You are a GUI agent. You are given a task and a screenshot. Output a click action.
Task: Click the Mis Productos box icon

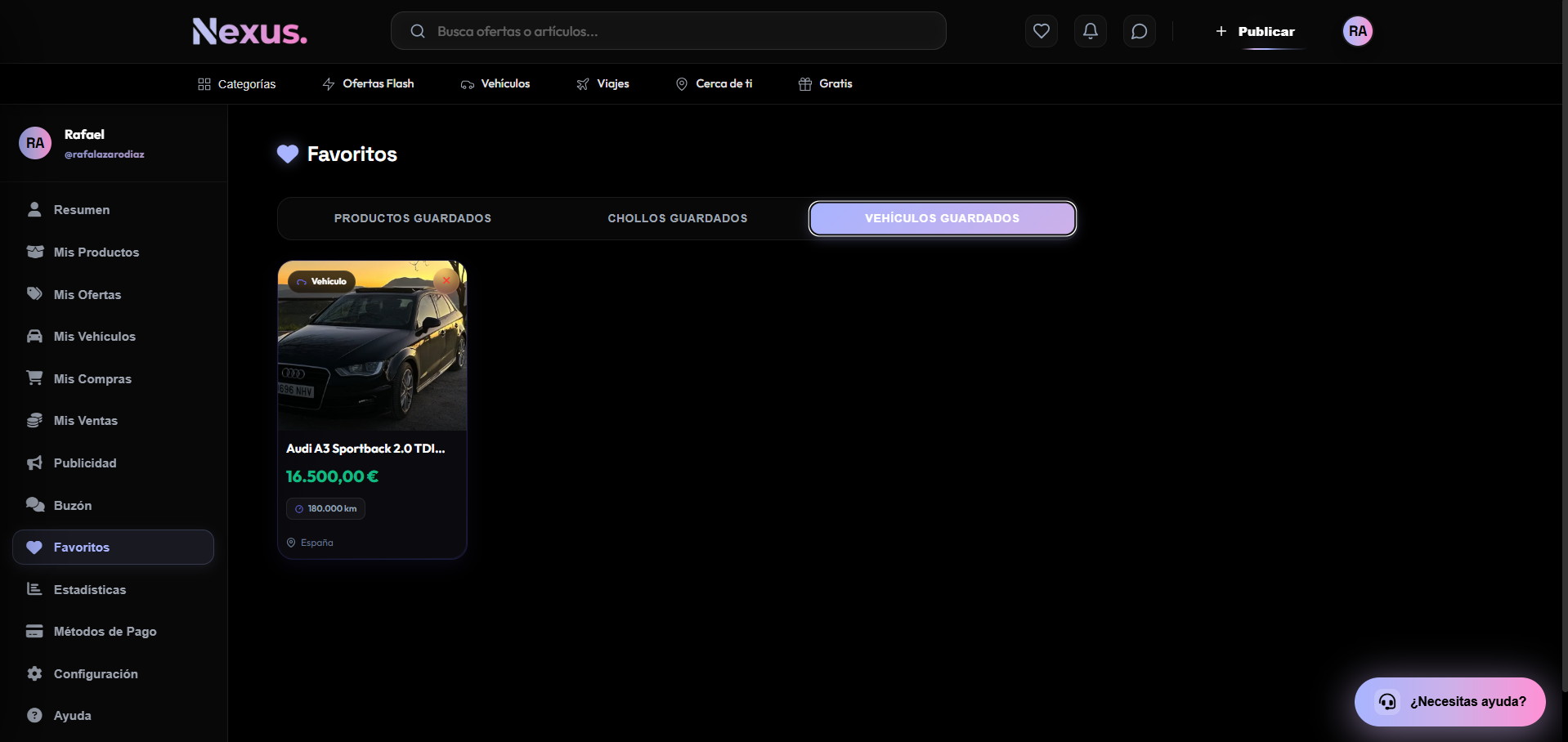[34, 252]
